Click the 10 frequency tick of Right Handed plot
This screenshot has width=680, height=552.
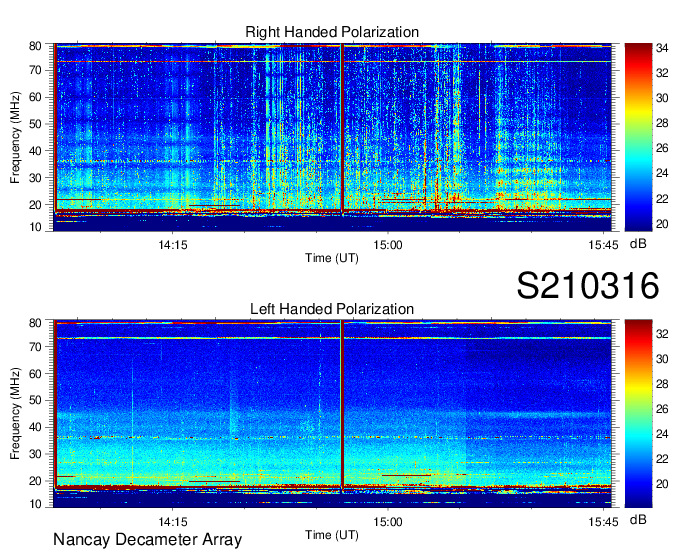pos(35,227)
